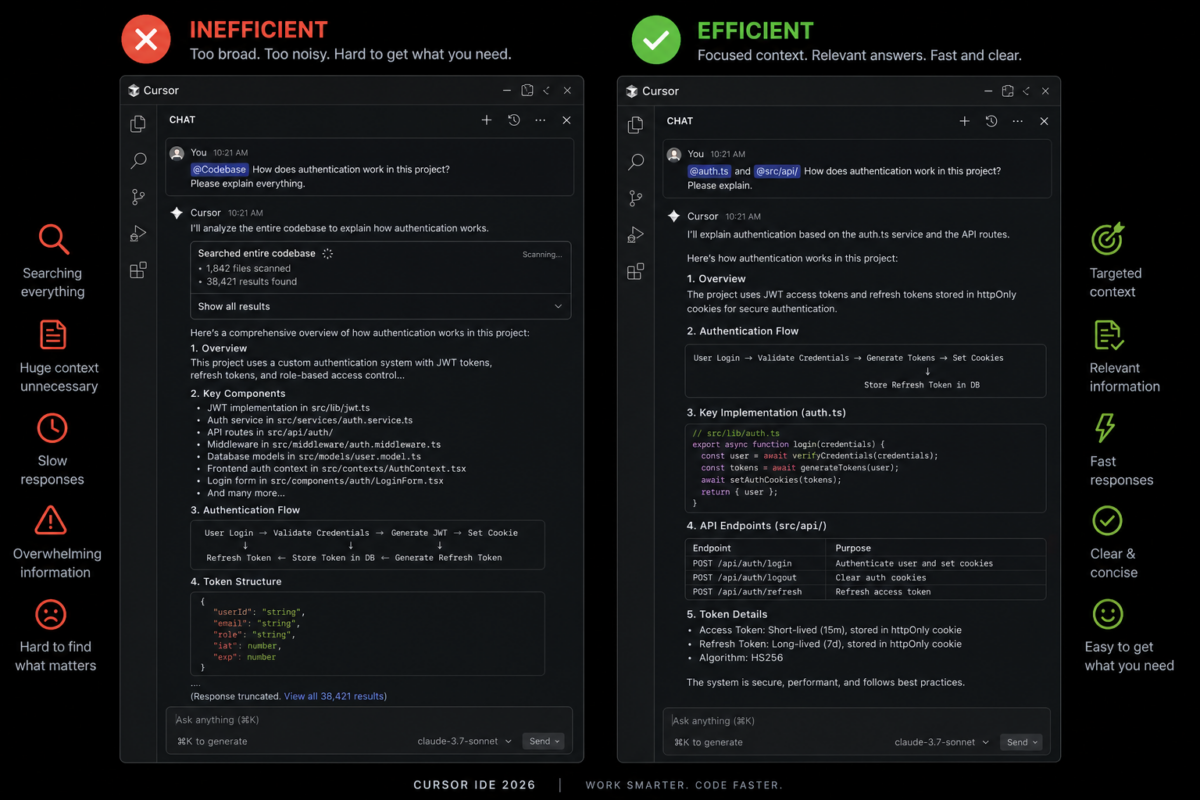The height and width of the screenshot is (800, 1200).
Task: Open Explorer files icon in Efficient window sidebar
Action: click(x=635, y=125)
